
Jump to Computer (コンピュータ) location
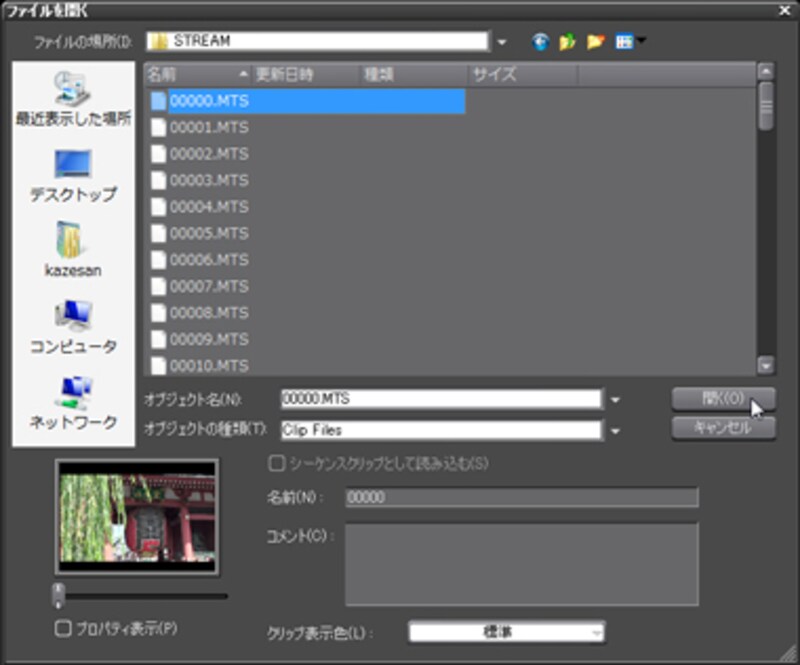coord(73,328)
